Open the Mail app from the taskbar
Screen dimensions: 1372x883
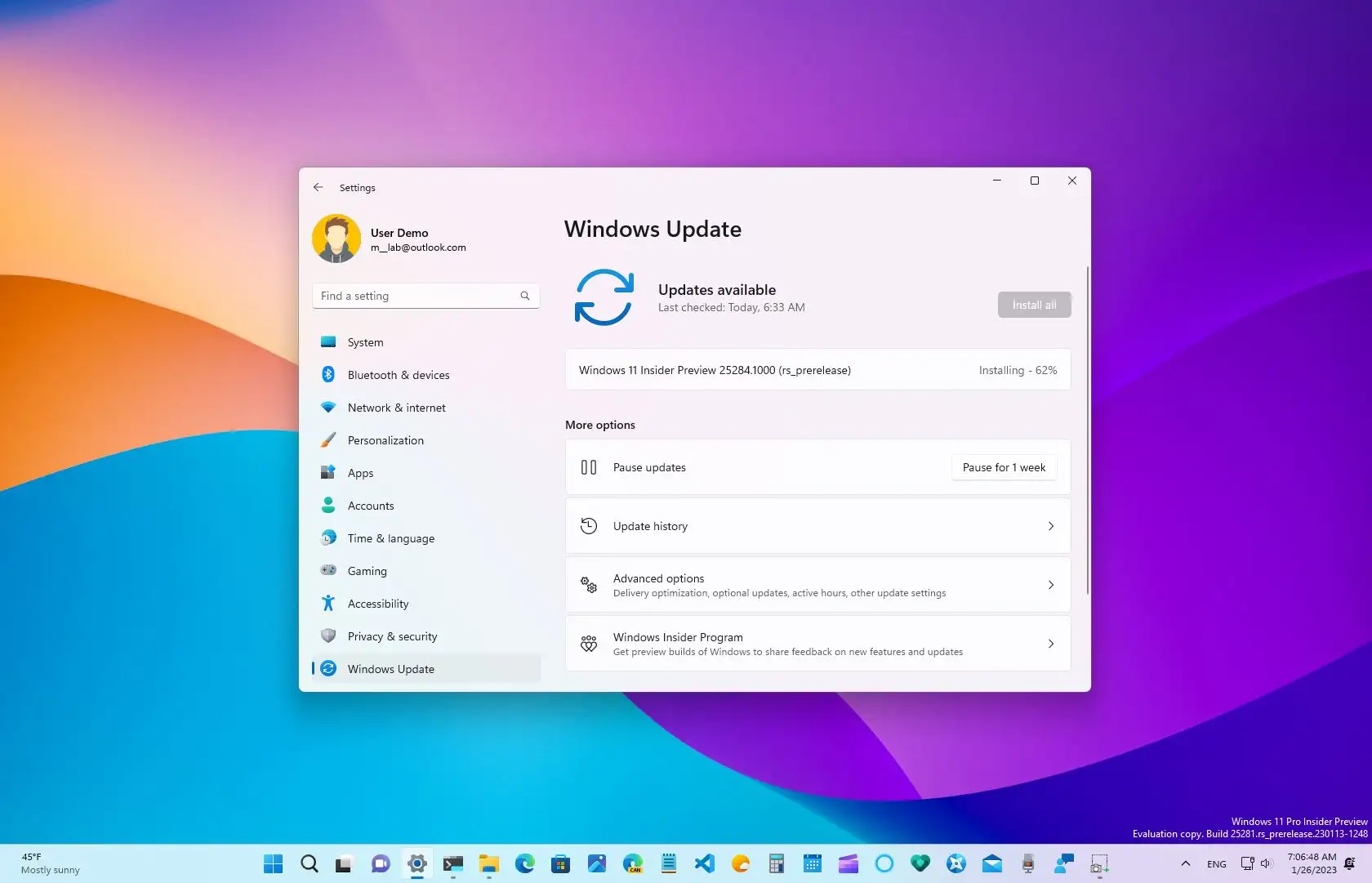[x=992, y=863]
